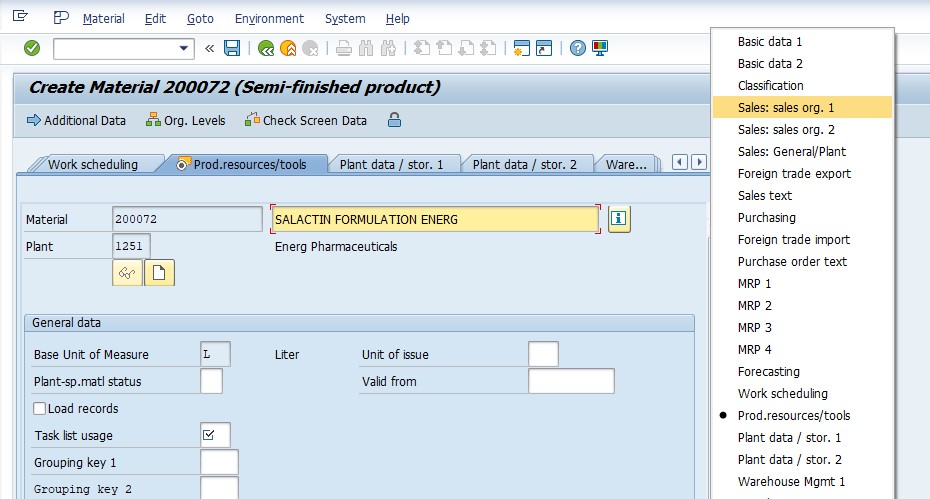Click the green Back icon

[266, 48]
